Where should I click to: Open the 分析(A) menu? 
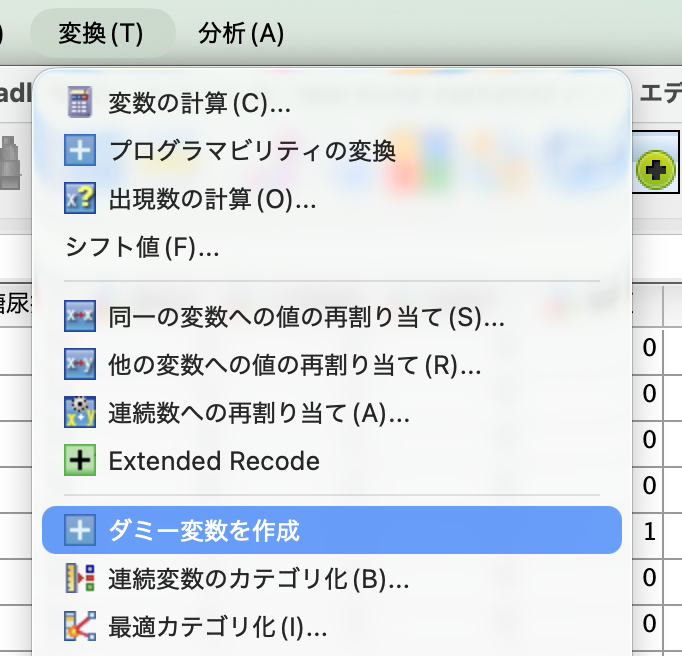(x=241, y=33)
